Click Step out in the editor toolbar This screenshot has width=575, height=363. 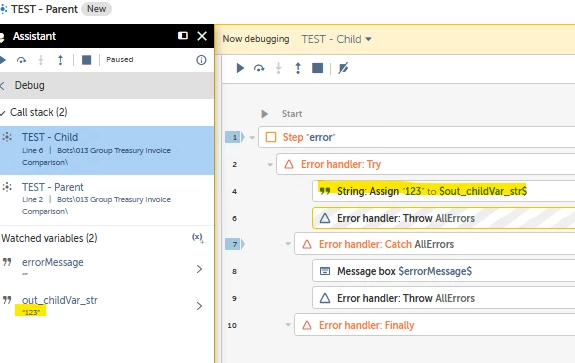[x=298, y=68]
